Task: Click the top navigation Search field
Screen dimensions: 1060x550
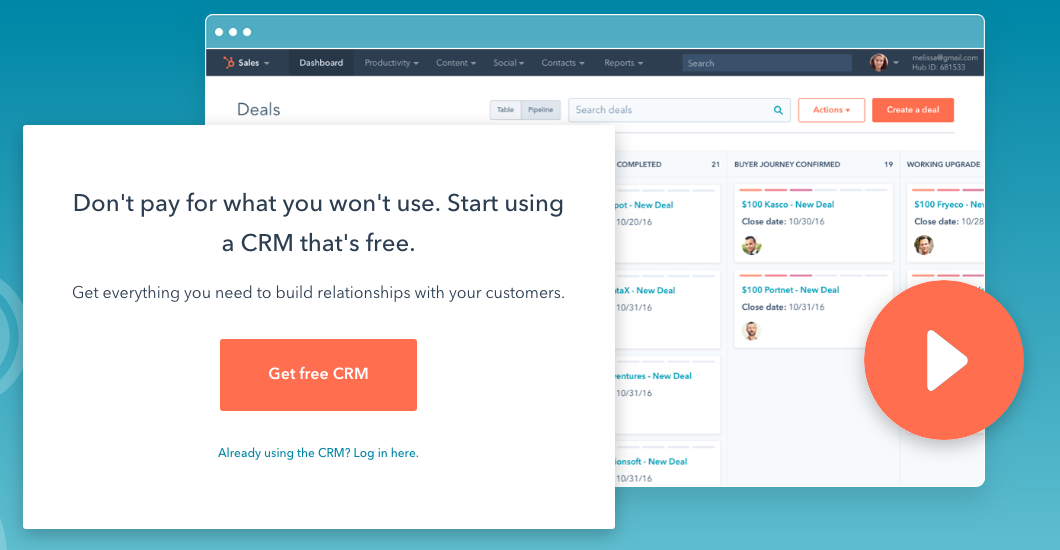Action: 767,63
